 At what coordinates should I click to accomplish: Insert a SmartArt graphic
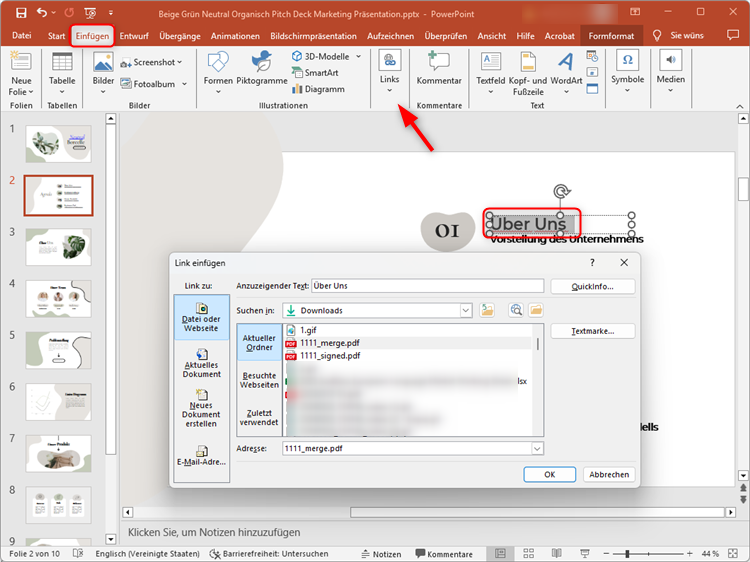[x=315, y=73]
